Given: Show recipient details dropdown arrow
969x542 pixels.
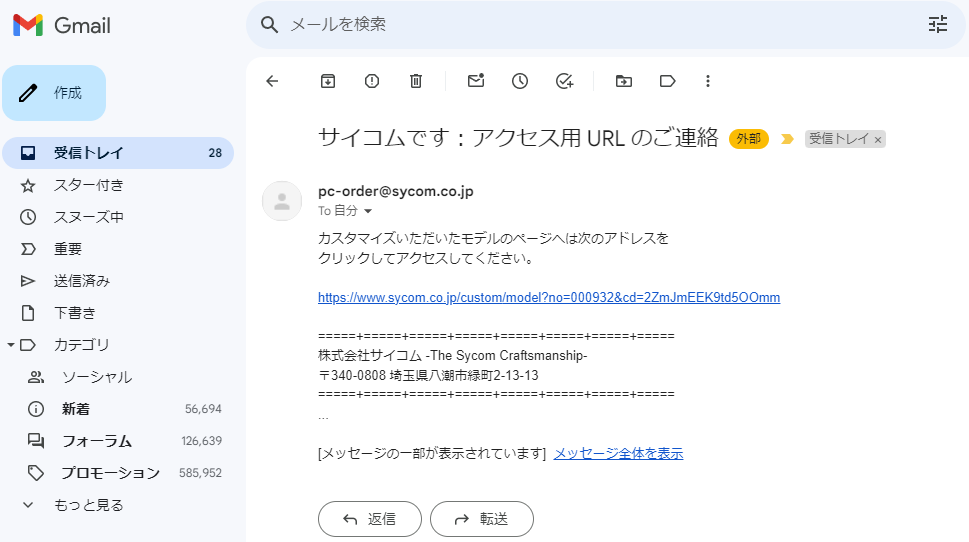Looking at the screenshot, I should [368, 211].
